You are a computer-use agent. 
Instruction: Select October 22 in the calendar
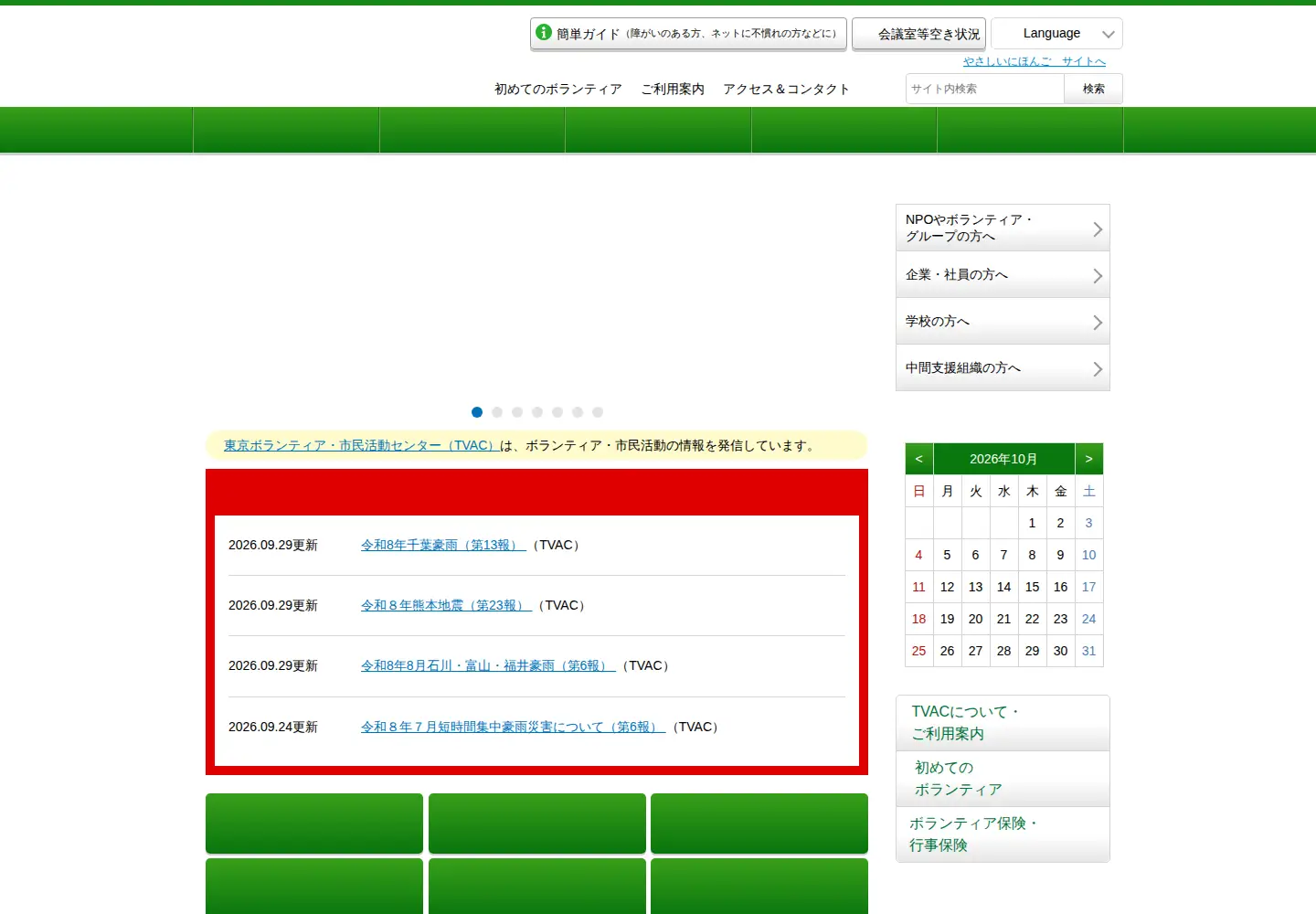(1032, 619)
